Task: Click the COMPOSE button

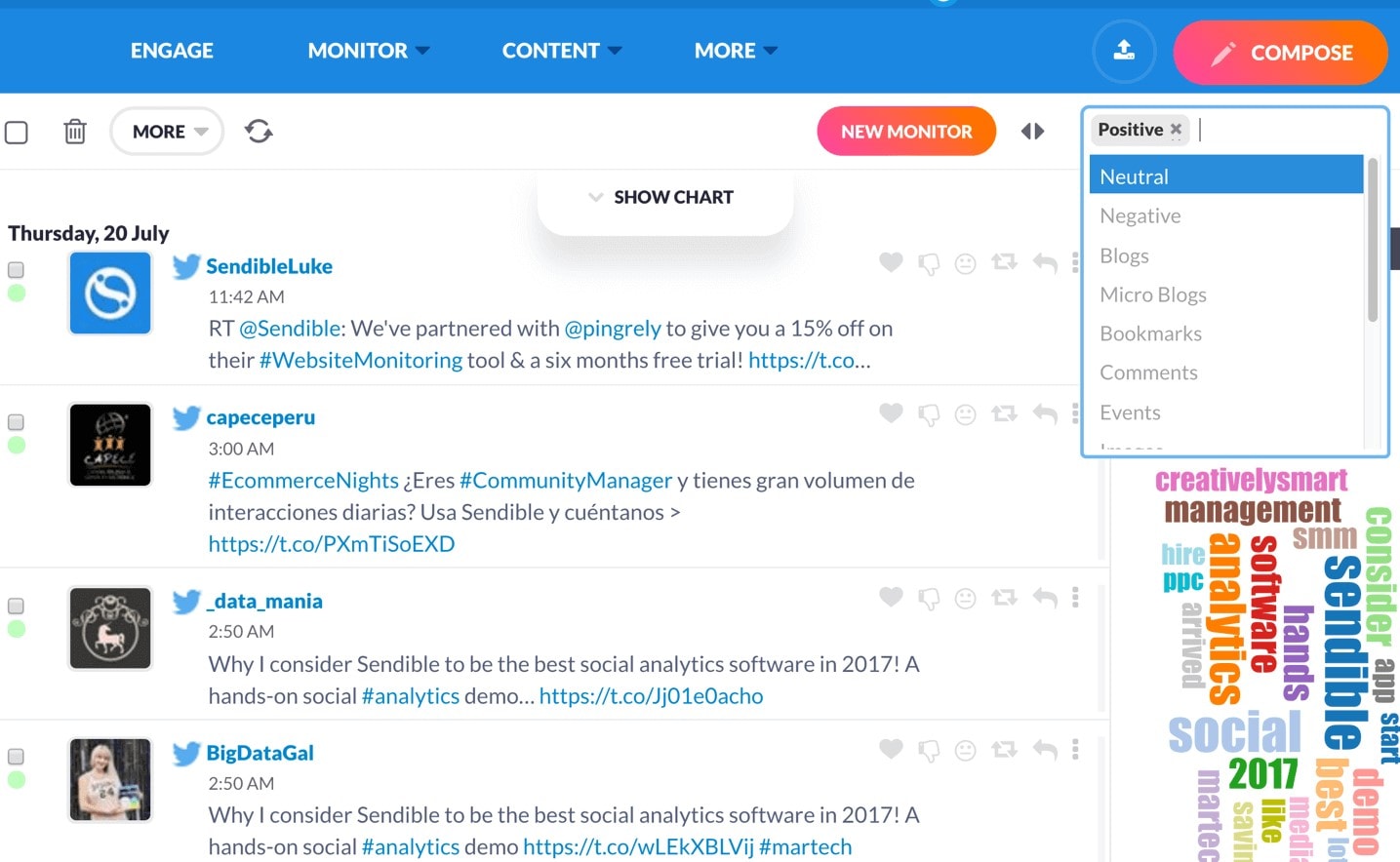Action: coord(1280,52)
